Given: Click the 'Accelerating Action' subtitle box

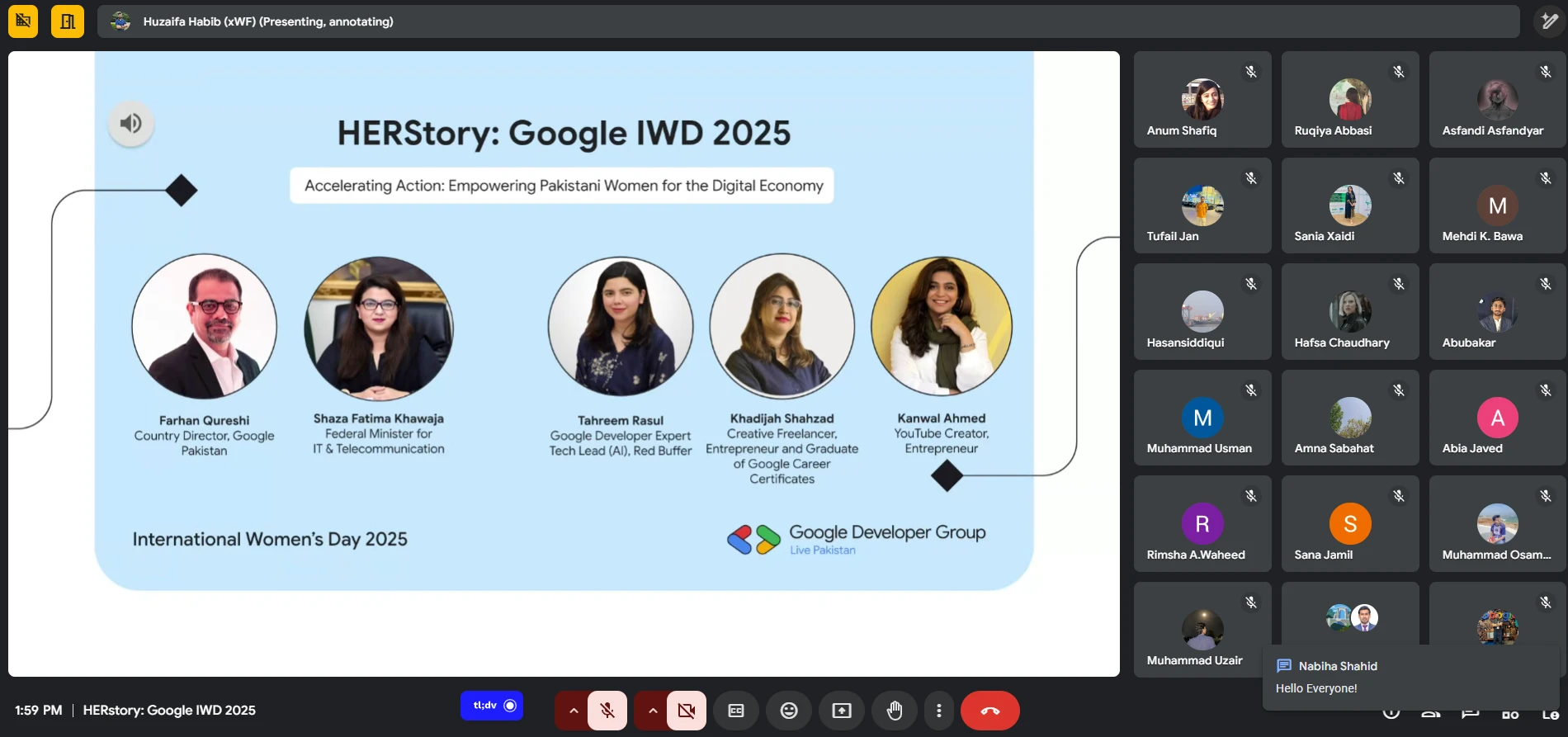Looking at the screenshot, I should (x=562, y=186).
